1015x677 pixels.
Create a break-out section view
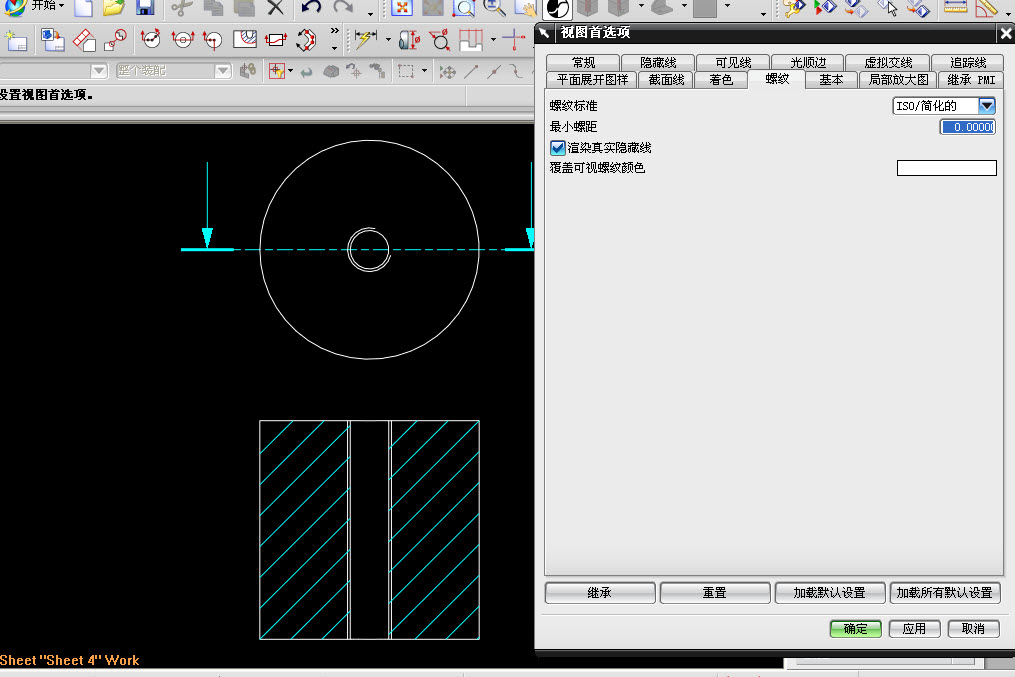click(x=245, y=40)
